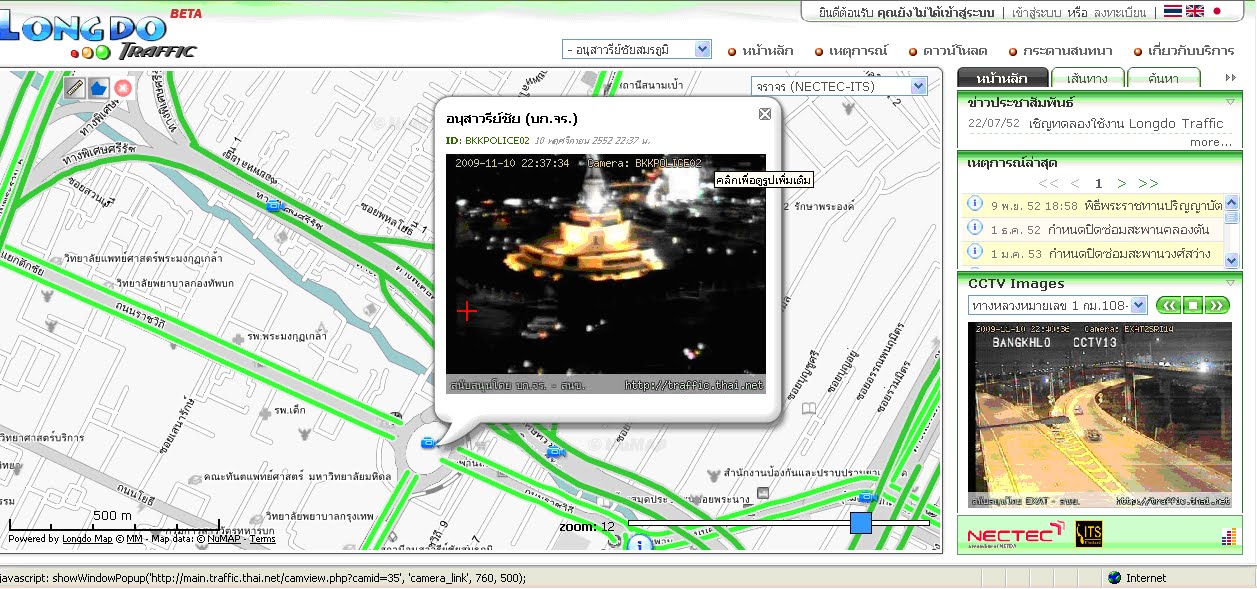Viewport: 1257px width, 589px height.
Task: Click the ITS Thailand logo
Action: pyautogui.click(x=1088, y=534)
